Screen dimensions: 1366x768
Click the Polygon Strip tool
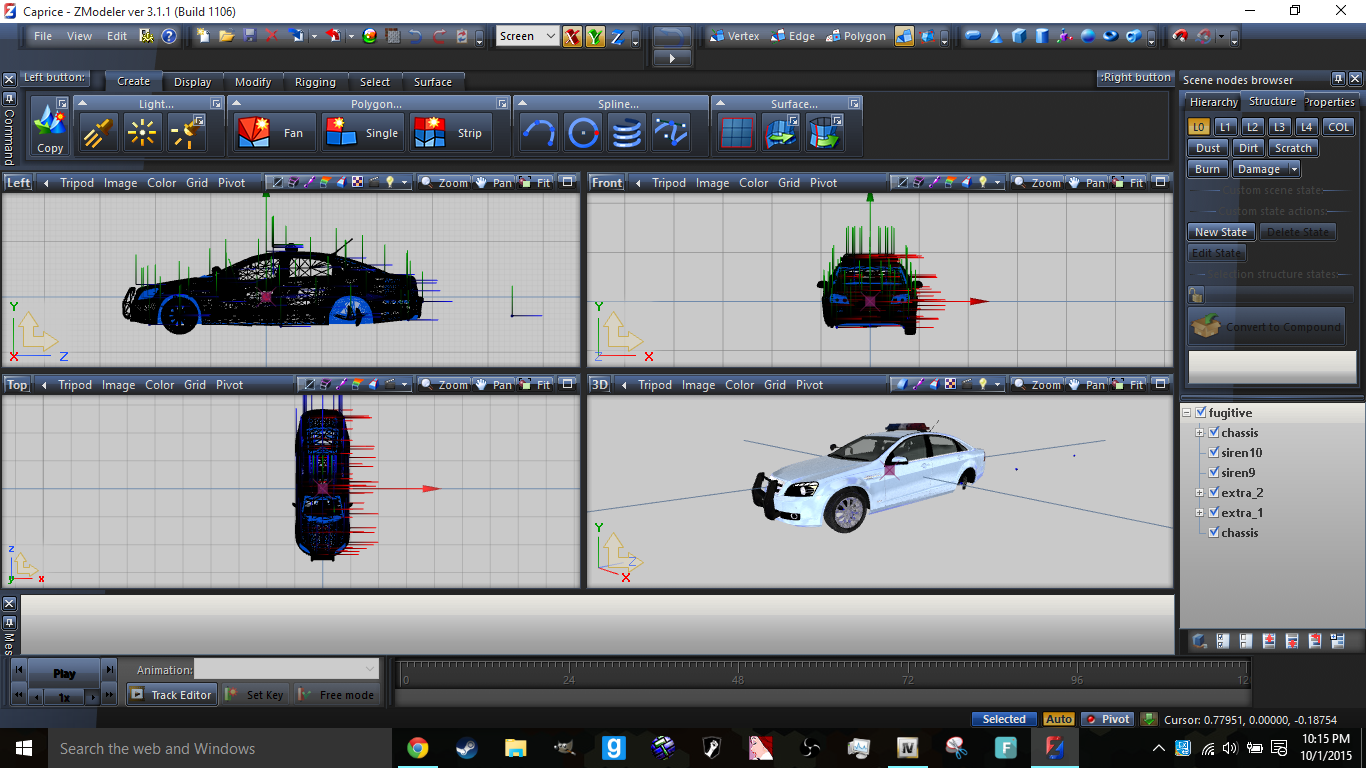coord(448,133)
